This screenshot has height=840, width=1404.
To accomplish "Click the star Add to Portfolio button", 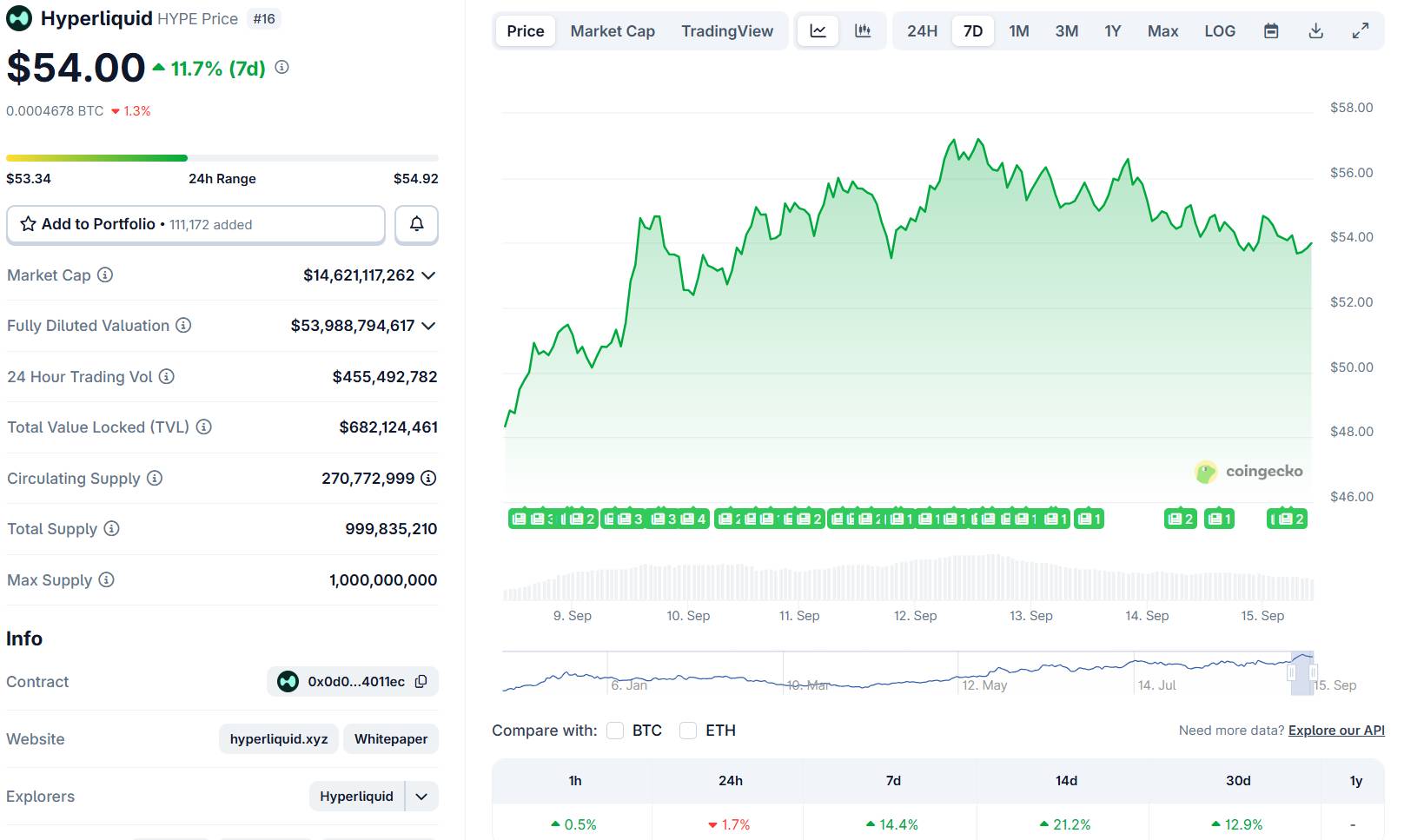I will (x=195, y=224).
